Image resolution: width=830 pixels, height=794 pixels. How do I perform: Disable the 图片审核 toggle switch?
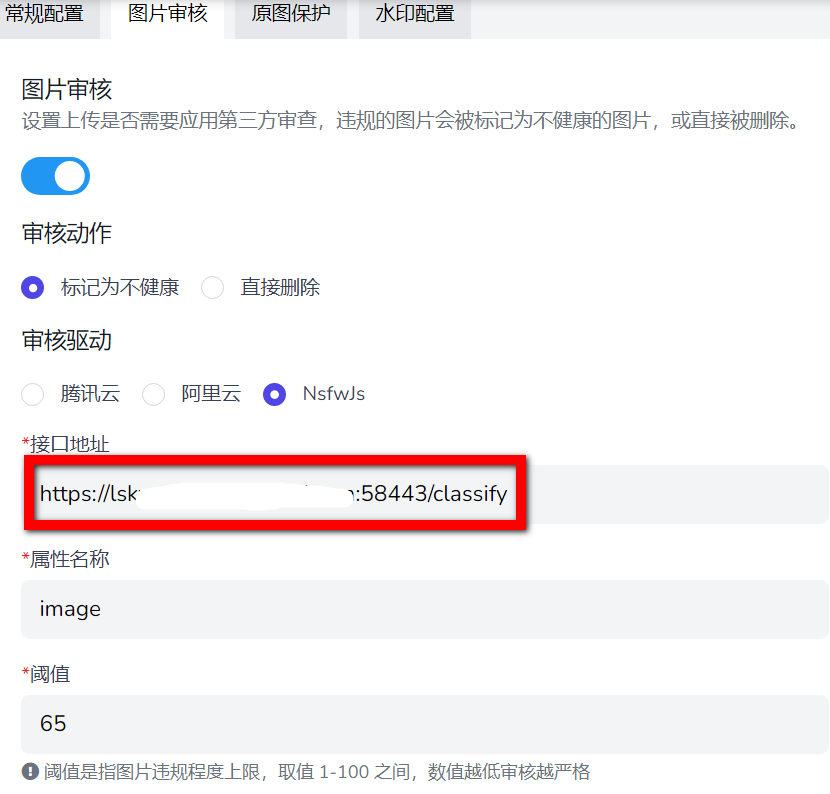pyautogui.click(x=55, y=176)
